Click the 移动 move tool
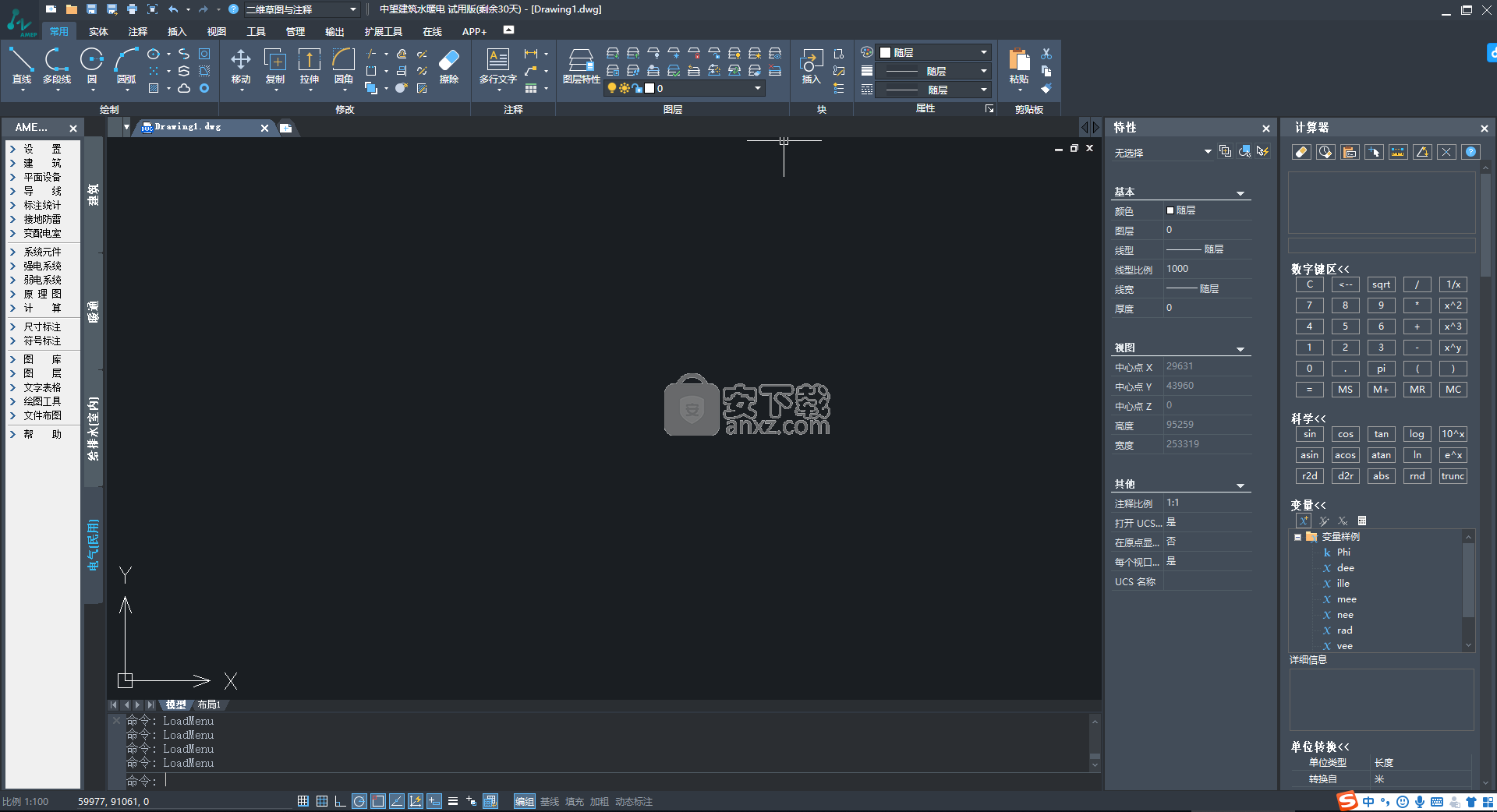Viewport: 1497px width, 812px height. [x=241, y=65]
